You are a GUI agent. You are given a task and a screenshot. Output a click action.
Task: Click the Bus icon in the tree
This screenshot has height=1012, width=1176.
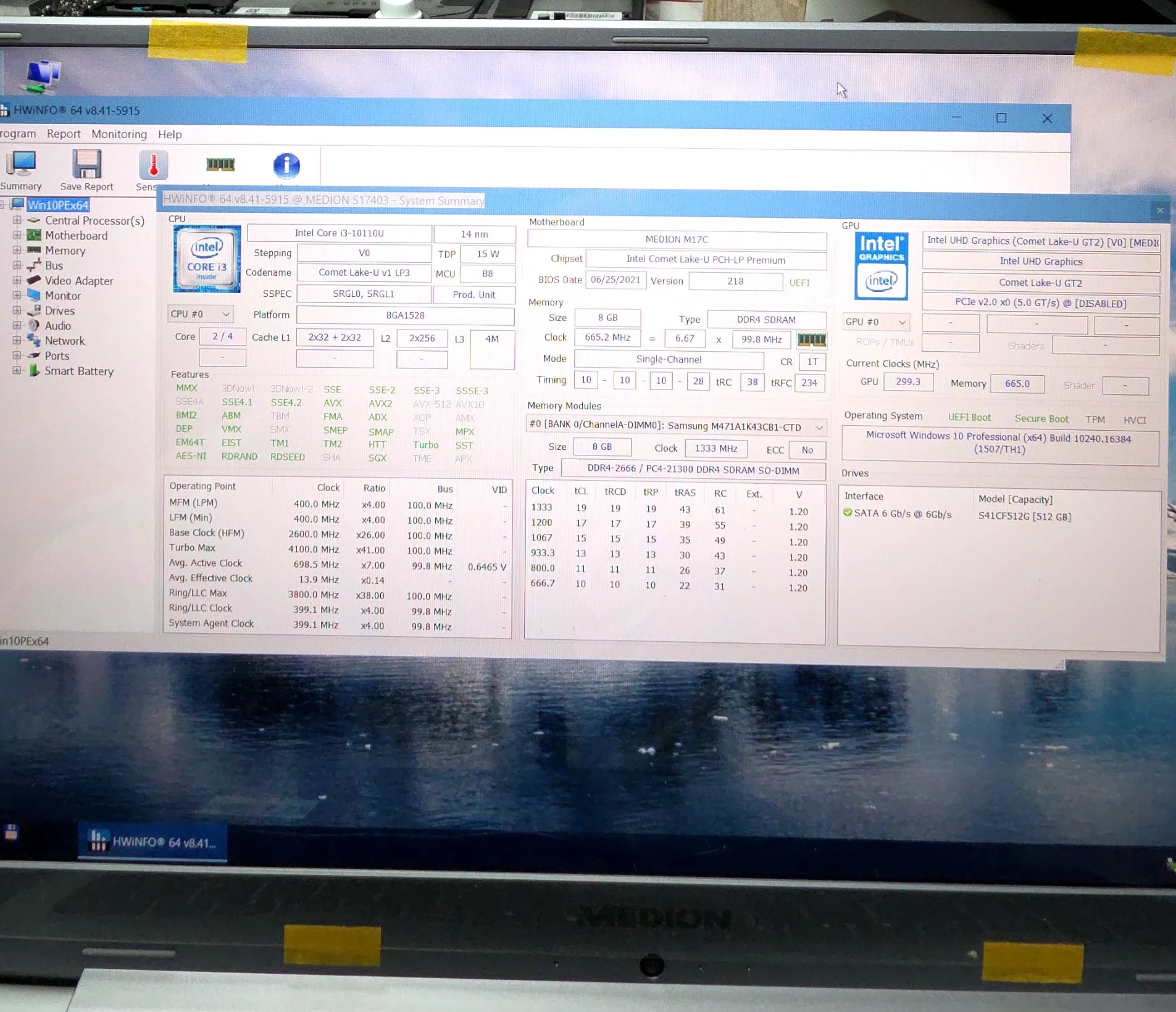[x=34, y=265]
